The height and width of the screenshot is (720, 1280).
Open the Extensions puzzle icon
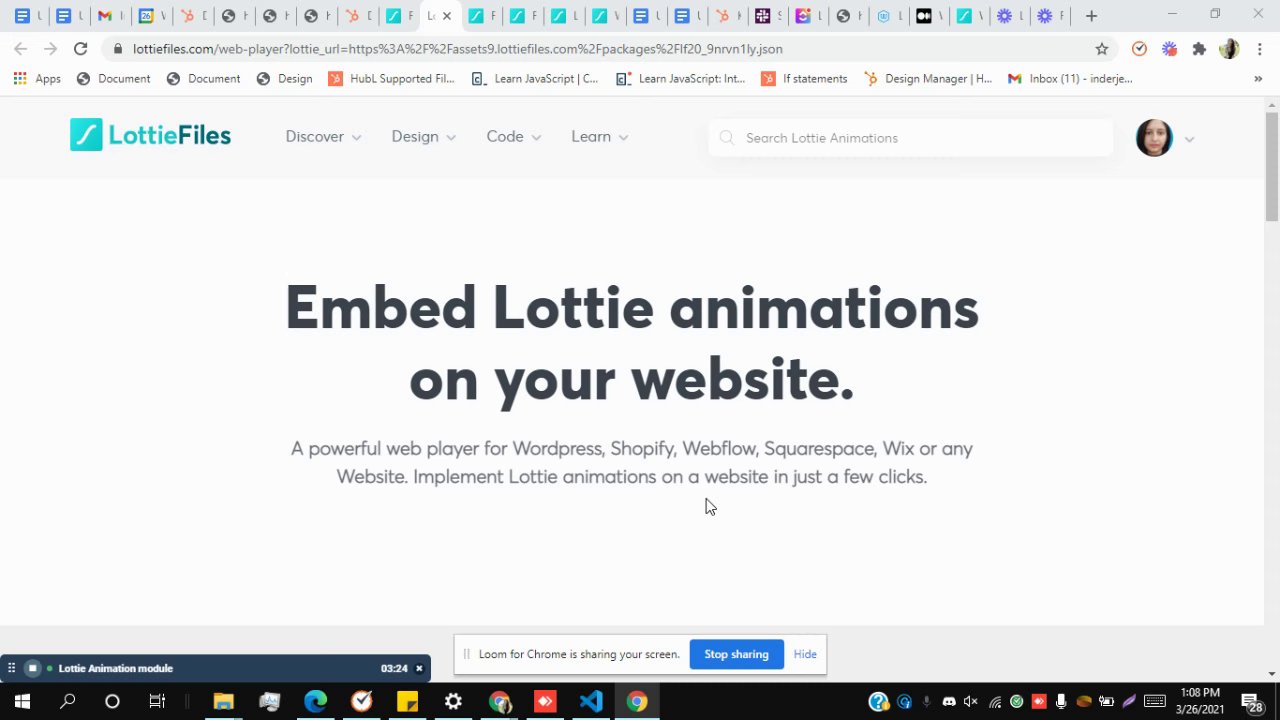(x=1199, y=48)
